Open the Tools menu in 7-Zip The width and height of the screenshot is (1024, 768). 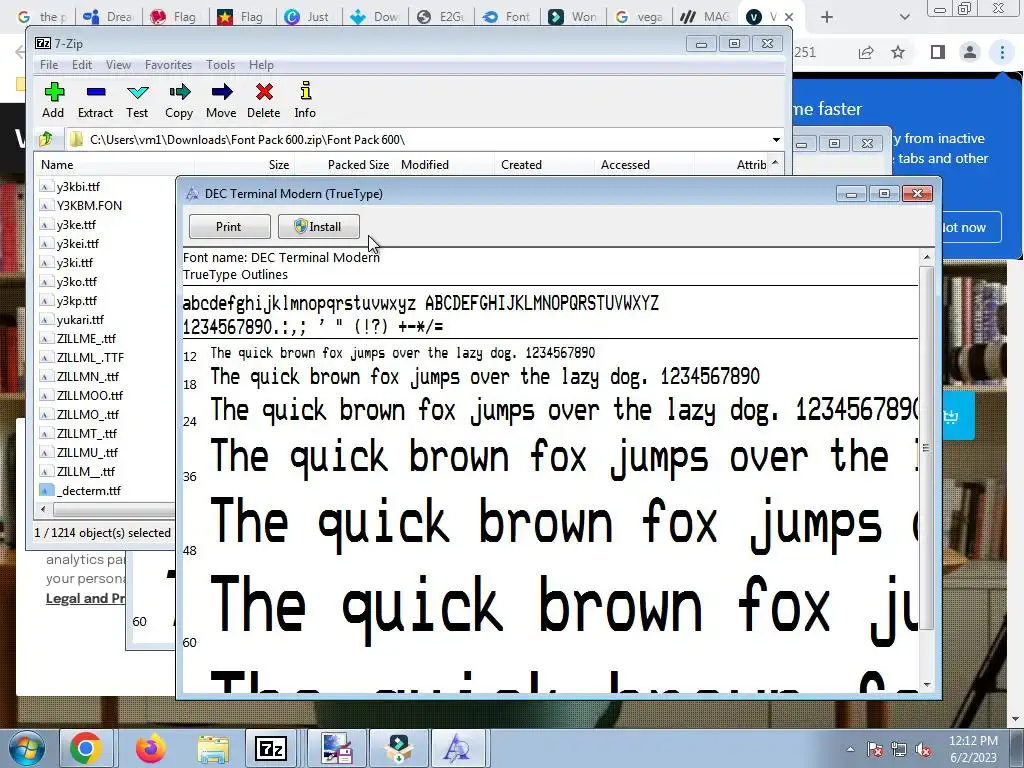(220, 65)
